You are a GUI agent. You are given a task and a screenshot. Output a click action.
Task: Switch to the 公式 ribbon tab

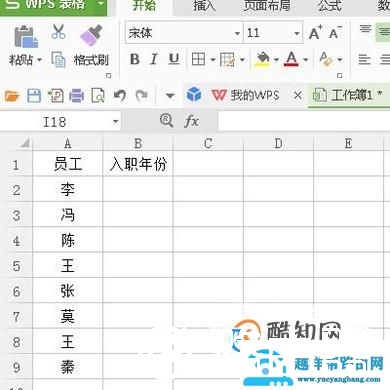click(x=329, y=6)
